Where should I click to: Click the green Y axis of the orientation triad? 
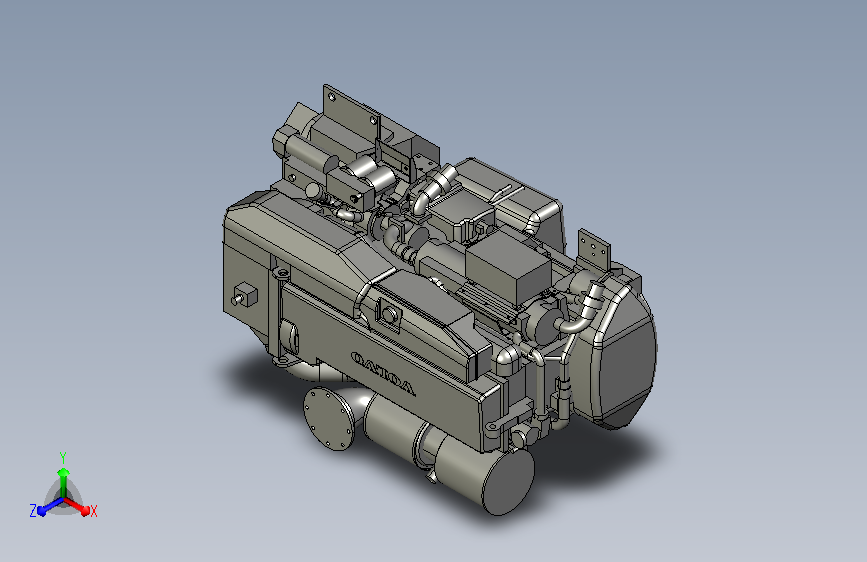click(x=64, y=481)
